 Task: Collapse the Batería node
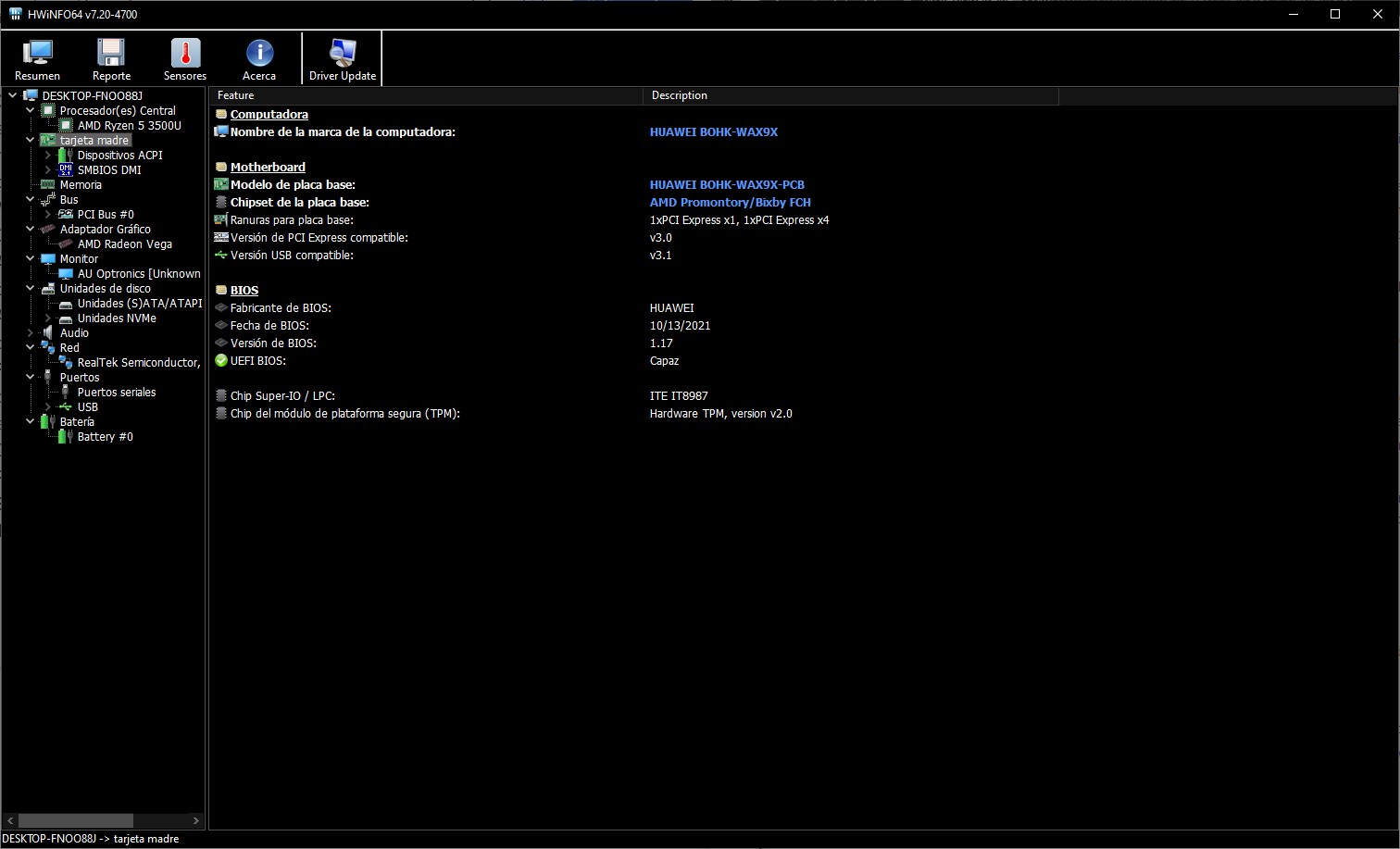click(x=30, y=421)
